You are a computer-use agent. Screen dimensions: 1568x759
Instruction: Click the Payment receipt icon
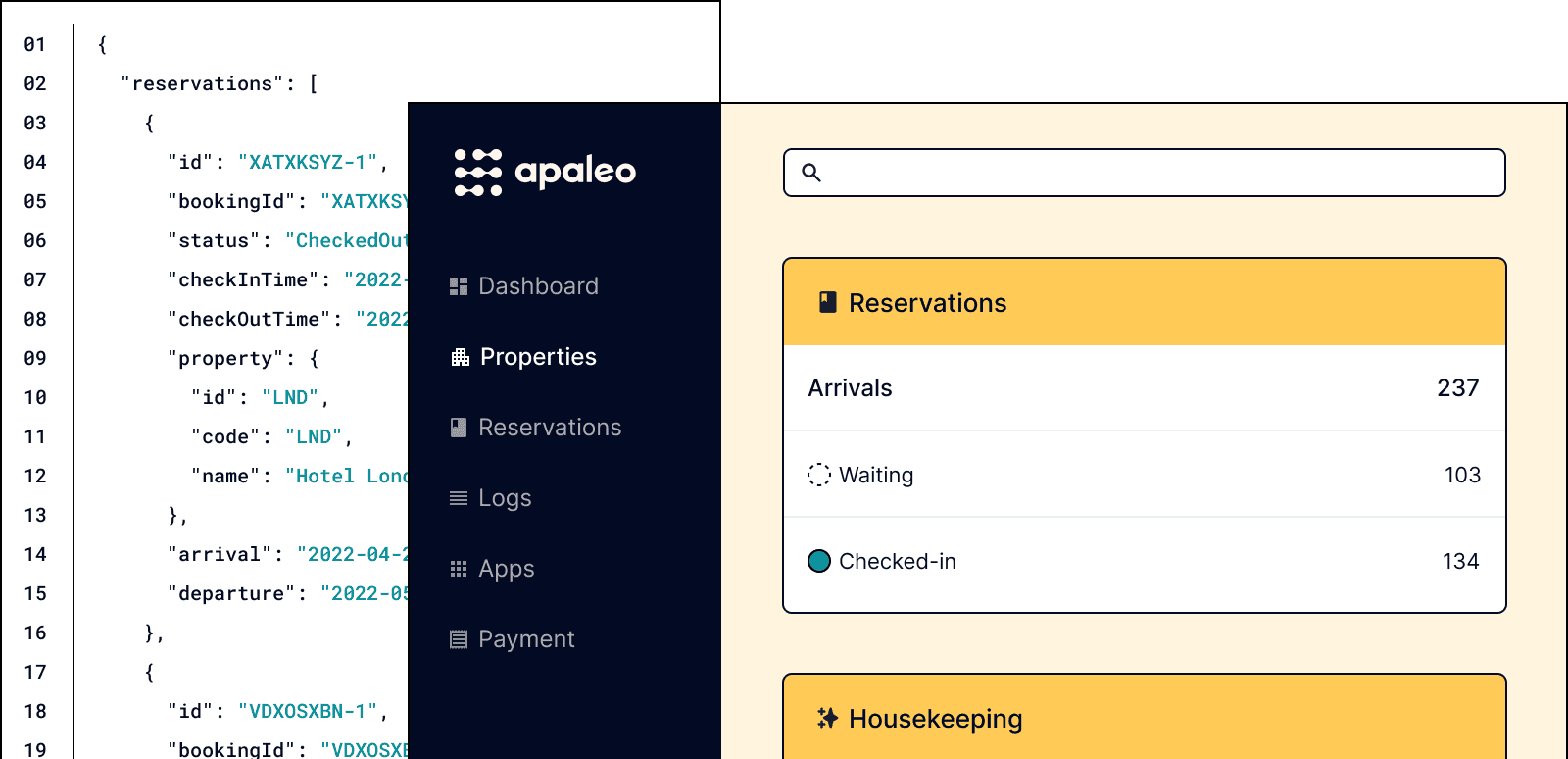tap(459, 639)
